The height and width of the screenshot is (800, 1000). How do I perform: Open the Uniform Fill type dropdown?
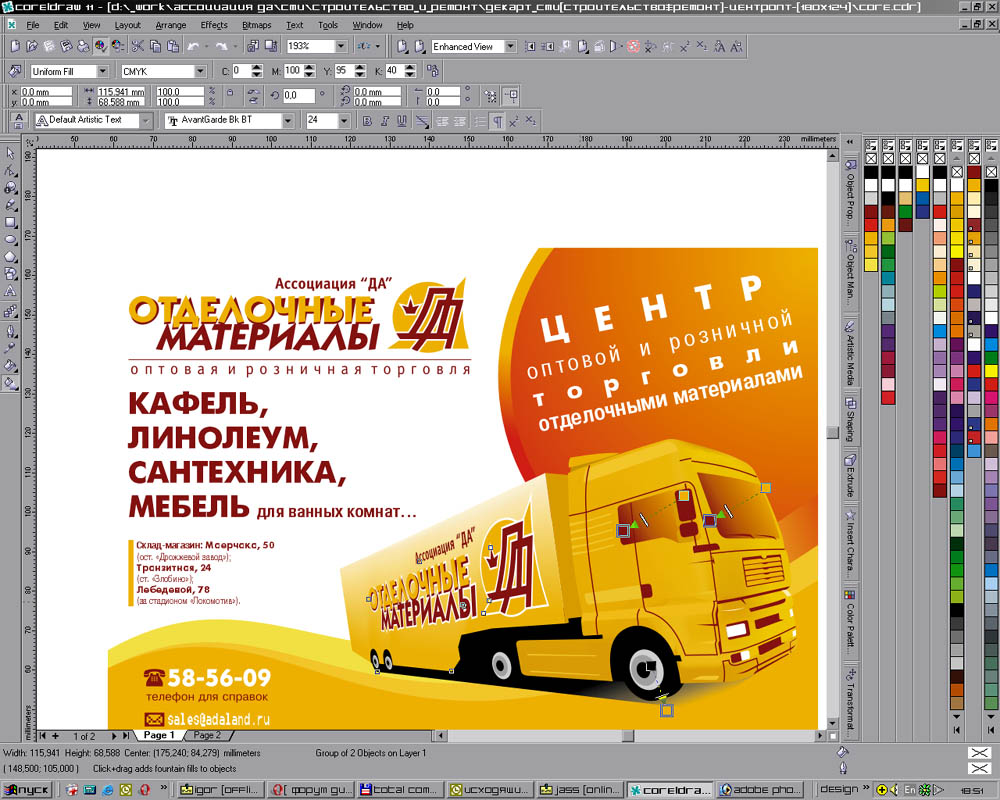tap(103, 71)
